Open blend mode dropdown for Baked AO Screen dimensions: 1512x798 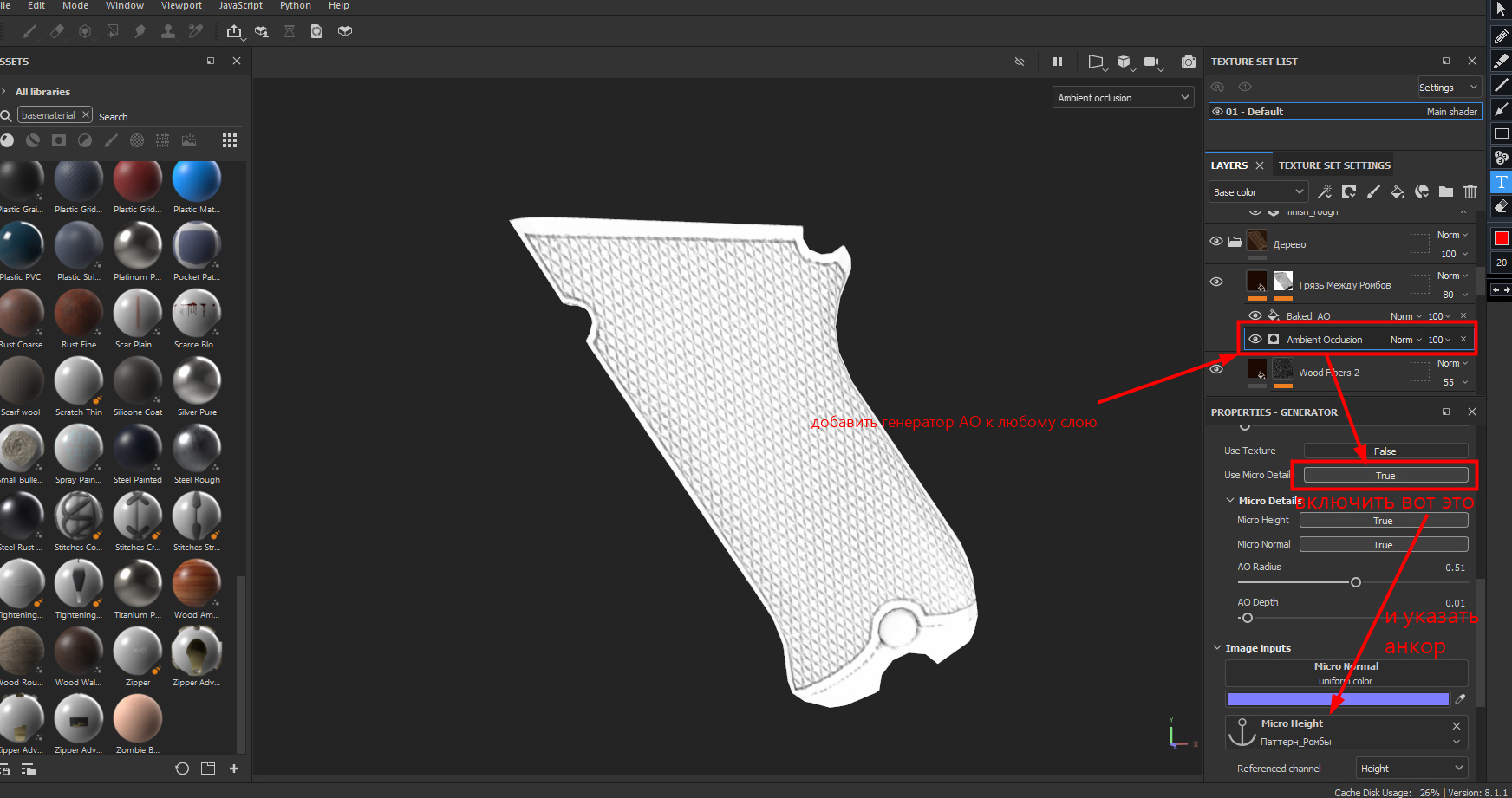pyautogui.click(x=1406, y=316)
